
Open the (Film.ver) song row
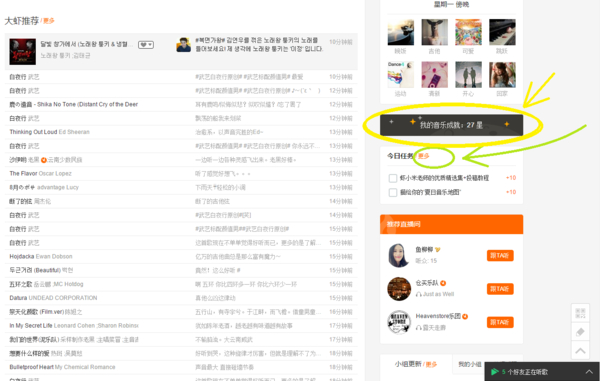coord(46,312)
